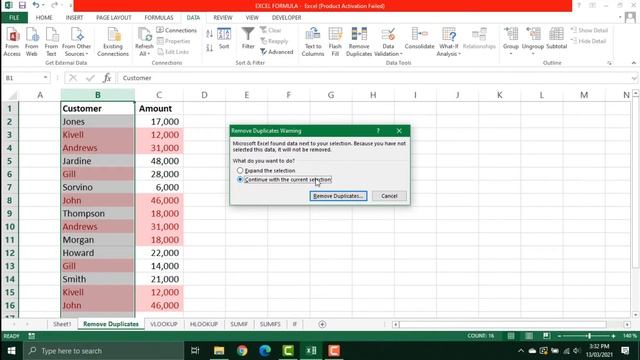Click the zoom out minus button
Screen dimensions: 640x360
tap(560, 336)
